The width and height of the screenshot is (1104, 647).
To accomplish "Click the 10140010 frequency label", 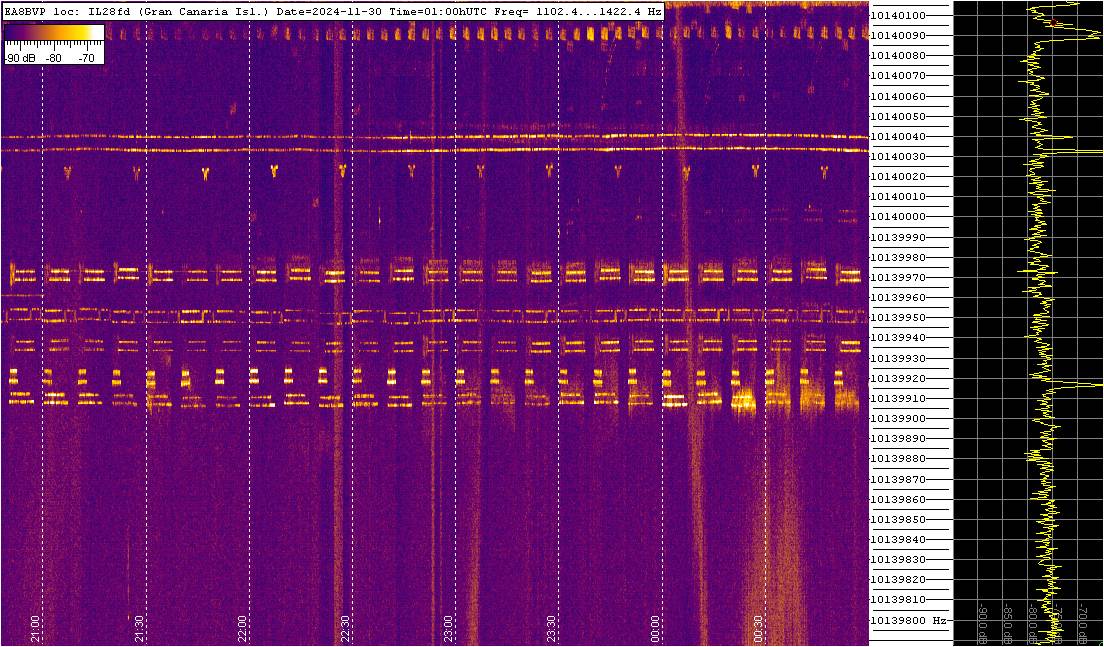I will point(898,196).
